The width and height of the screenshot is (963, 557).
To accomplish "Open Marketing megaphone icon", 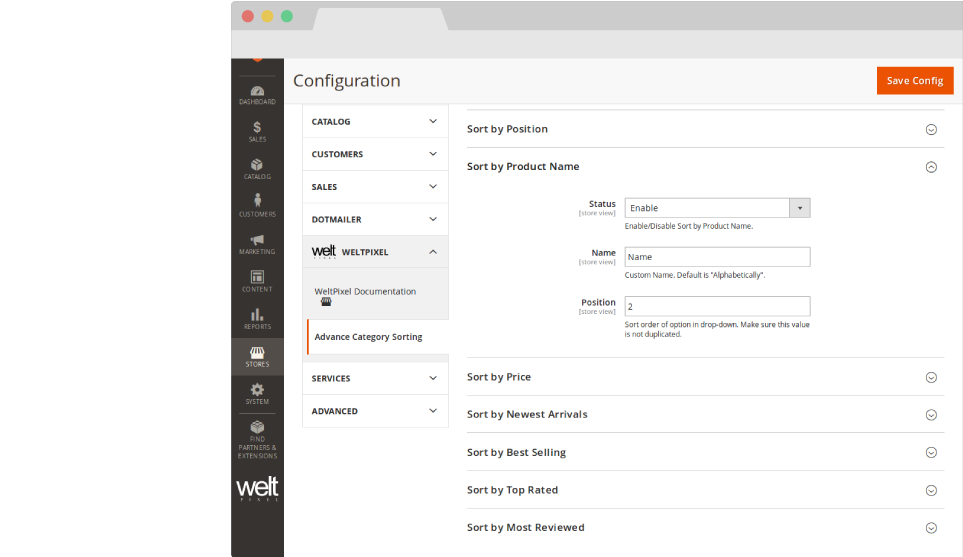I will point(257,243).
